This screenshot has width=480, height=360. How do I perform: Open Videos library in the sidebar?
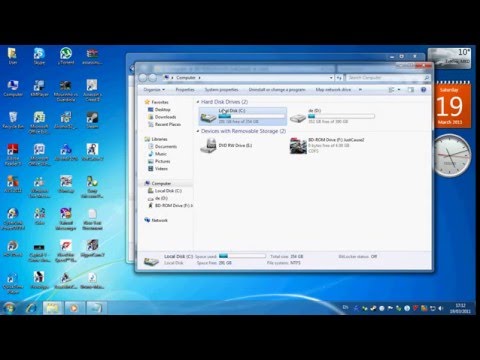pyautogui.click(x=158, y=169)
